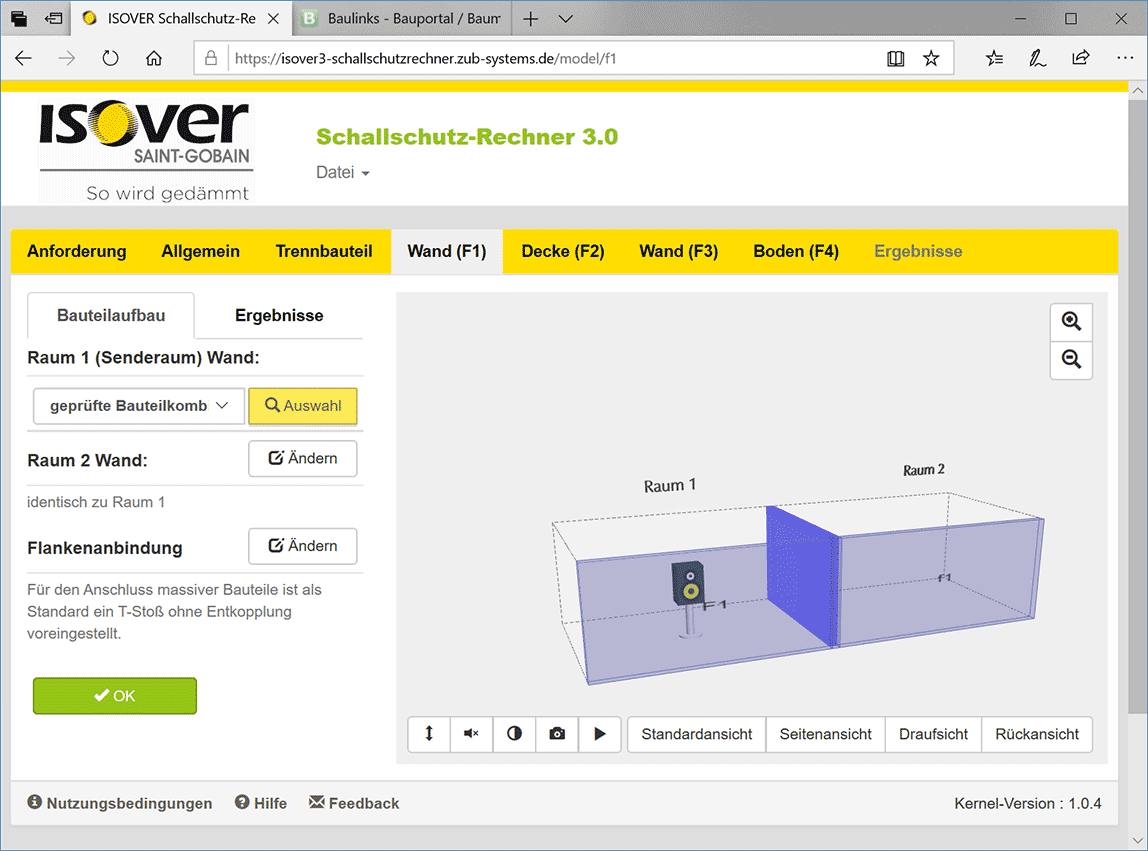Go to browser home page icon
Screen dimensions: 1148x851
[154, 59]
